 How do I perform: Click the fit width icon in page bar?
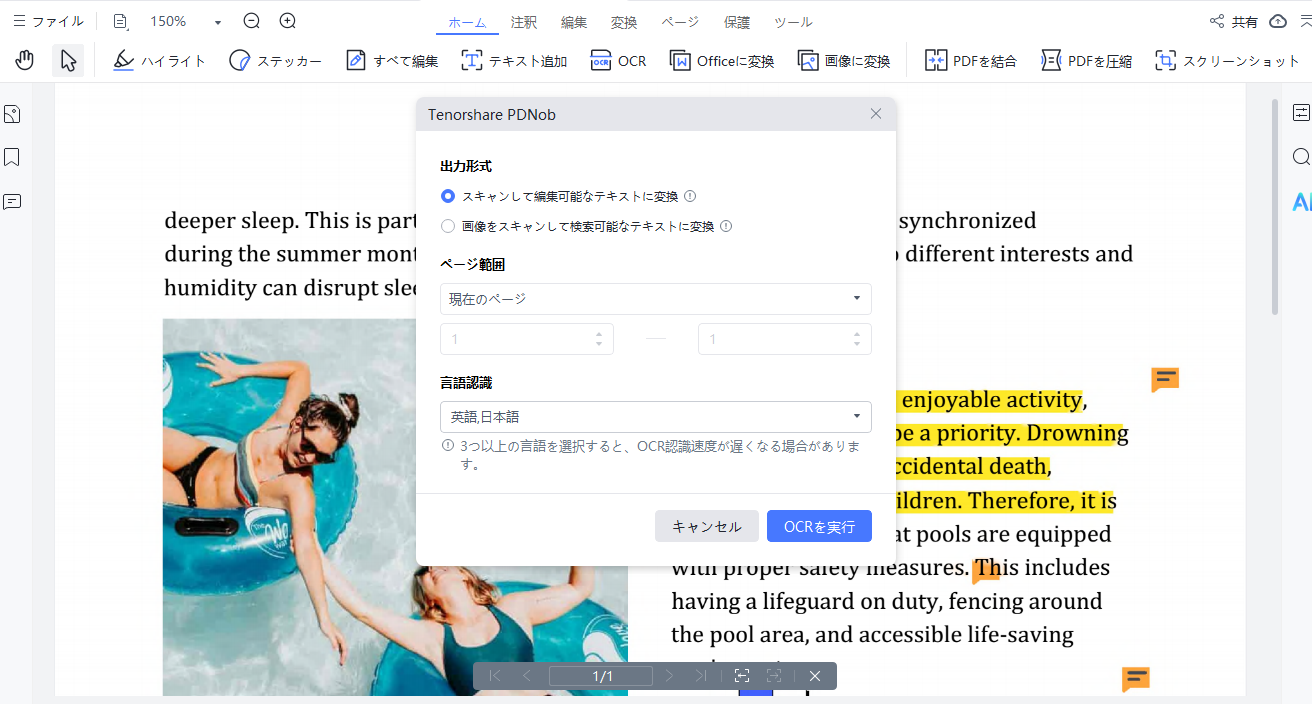(x=774, y=676)
